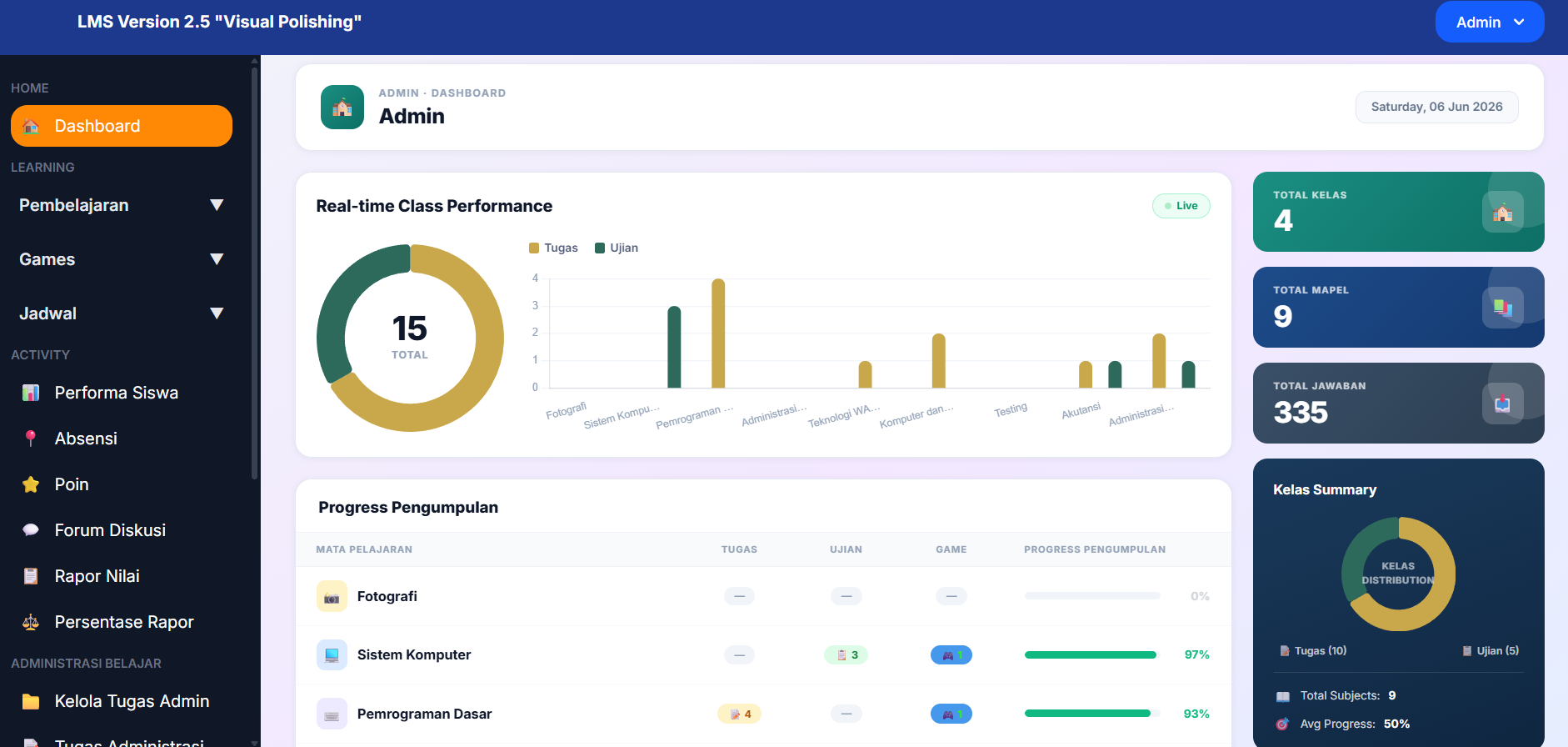Click Pemrograman Dasar tugas badge showing 4
Screen dimensions: 1568x747
(x=740, y=714)
